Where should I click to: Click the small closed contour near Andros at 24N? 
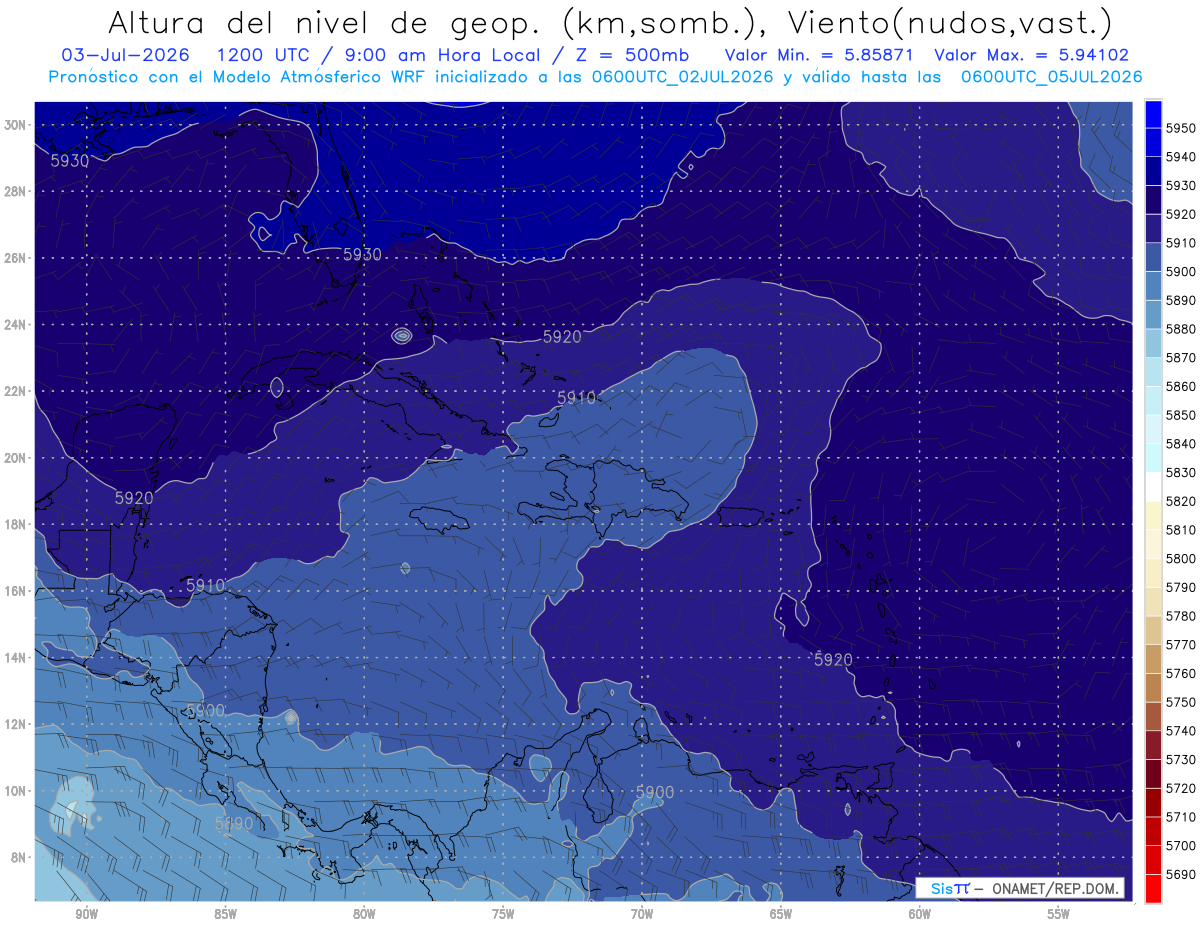coord(402,336)
